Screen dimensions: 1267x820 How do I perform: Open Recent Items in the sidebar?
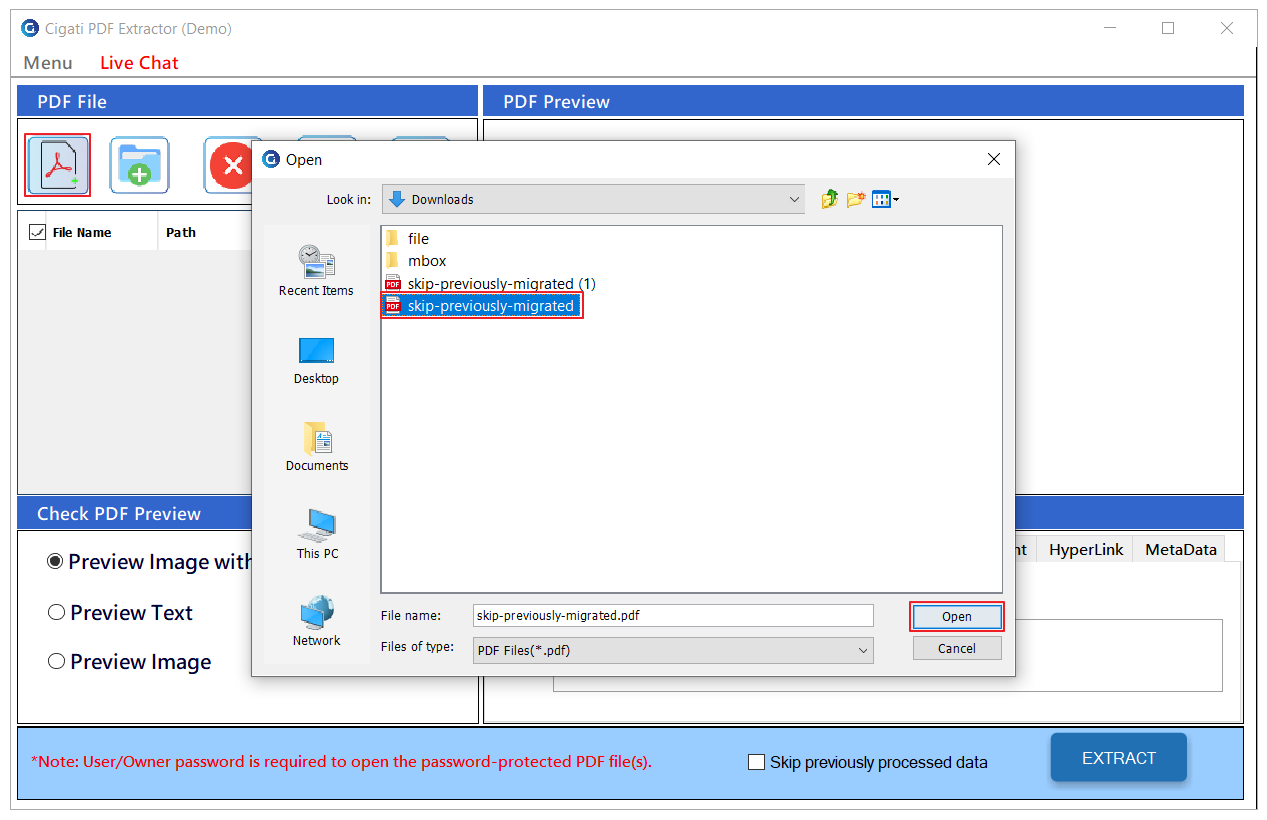click(316, 270)
